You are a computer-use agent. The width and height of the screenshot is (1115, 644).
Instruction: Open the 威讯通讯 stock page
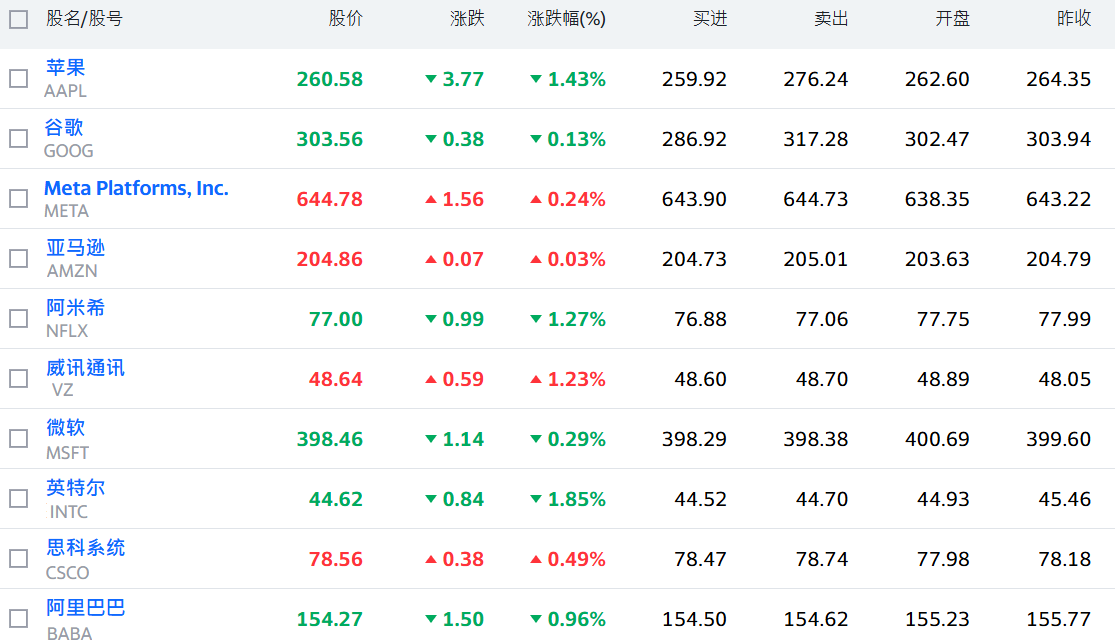(x=85, y=367)
